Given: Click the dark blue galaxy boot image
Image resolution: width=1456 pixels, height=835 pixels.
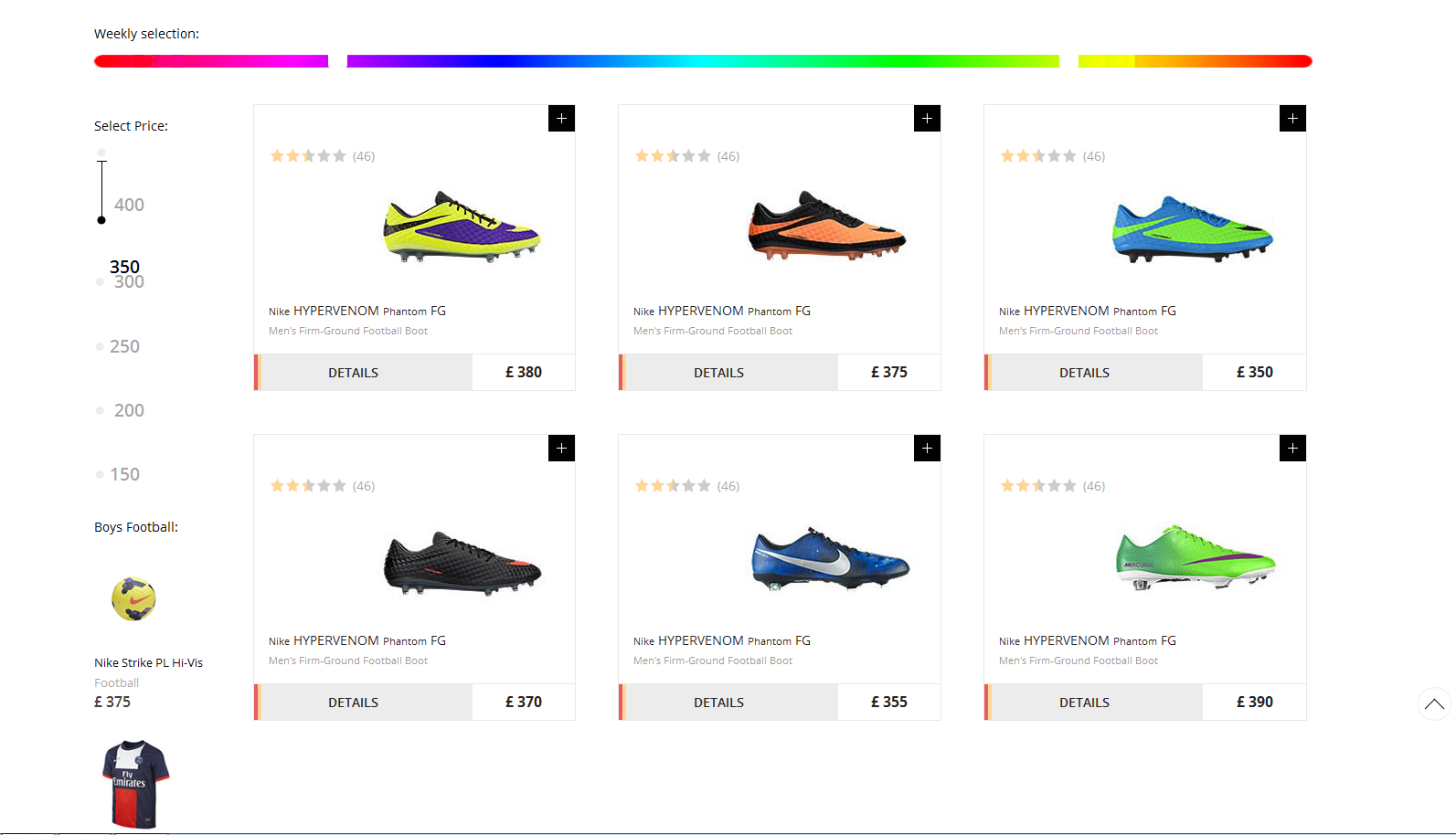Looking at the screenshot, I should coord(830,558).
